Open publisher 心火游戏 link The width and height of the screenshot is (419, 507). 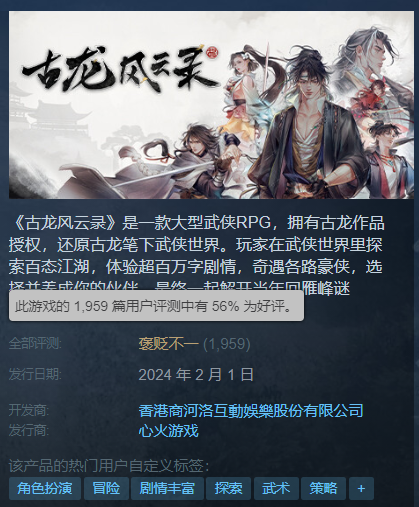click(x=169, y=431)
